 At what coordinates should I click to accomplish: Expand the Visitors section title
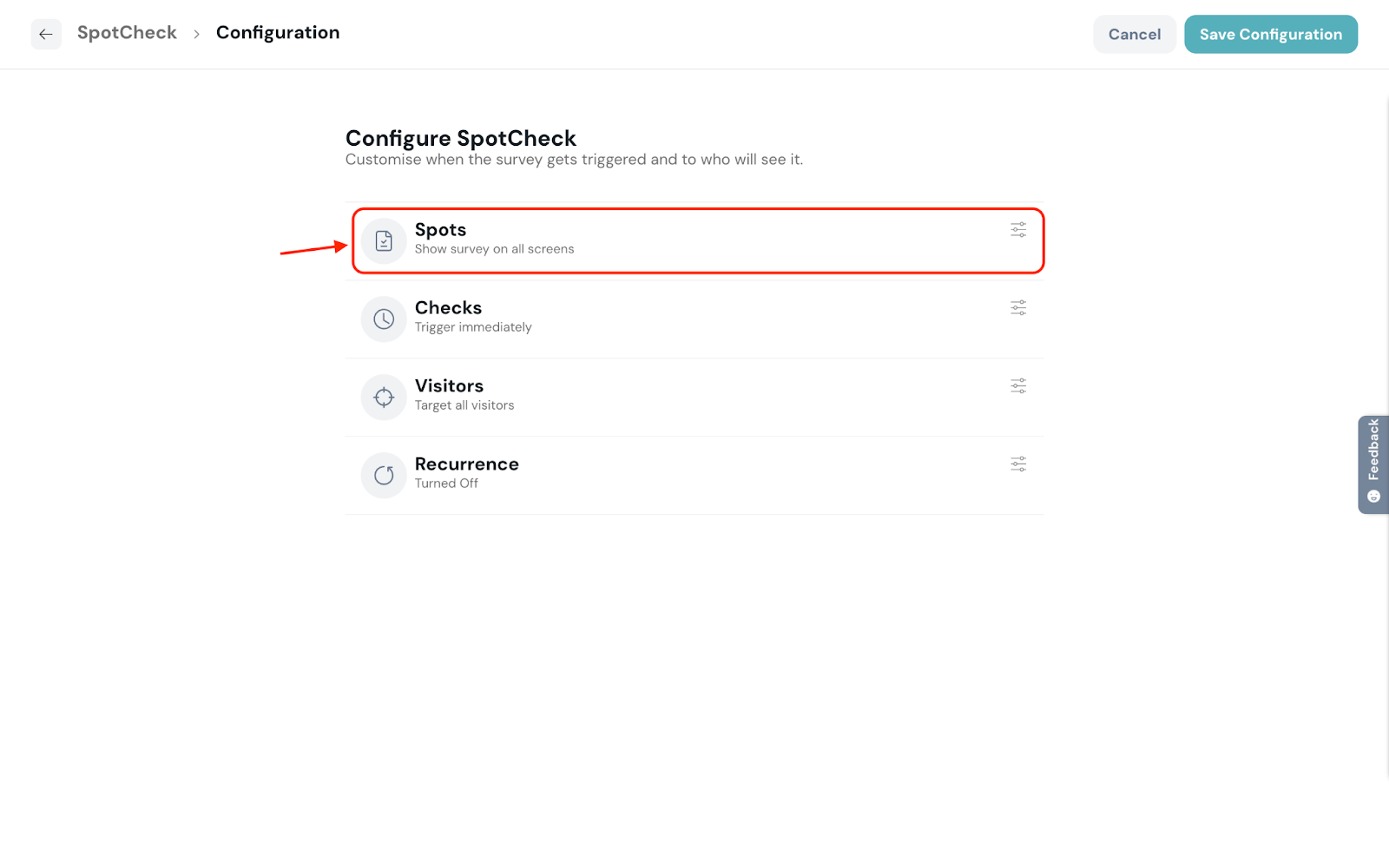coord(449,386)
